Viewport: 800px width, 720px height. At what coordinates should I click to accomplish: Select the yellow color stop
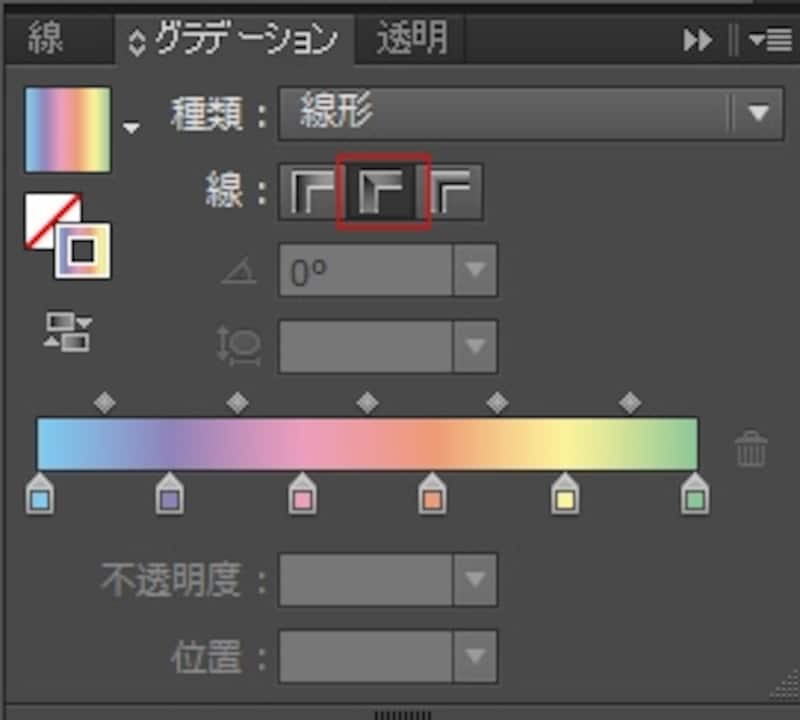coord(565,494)
